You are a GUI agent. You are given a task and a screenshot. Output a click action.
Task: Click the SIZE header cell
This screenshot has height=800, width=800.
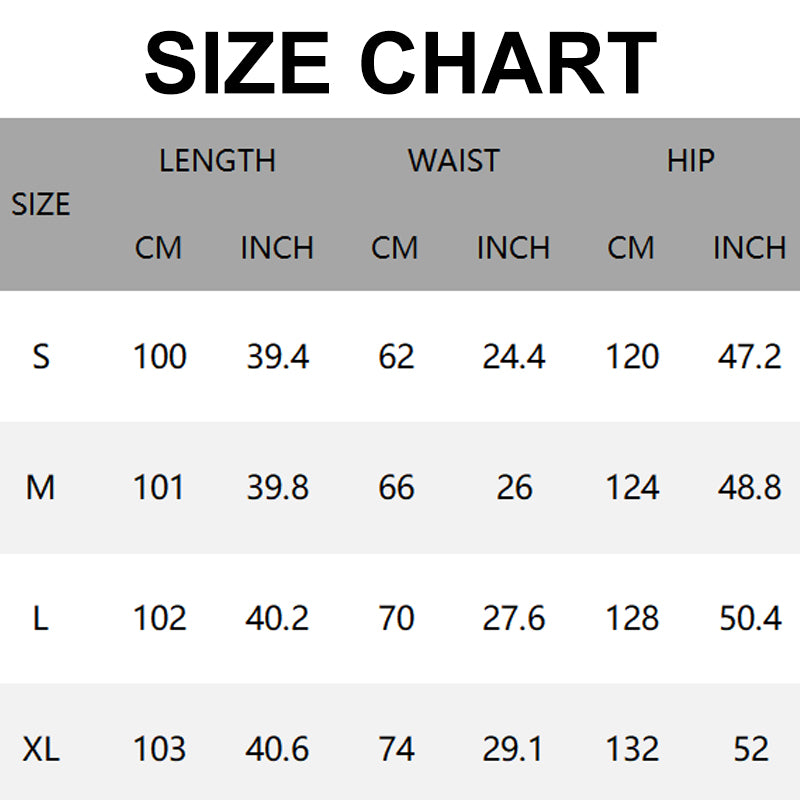(x=41, y=204)
